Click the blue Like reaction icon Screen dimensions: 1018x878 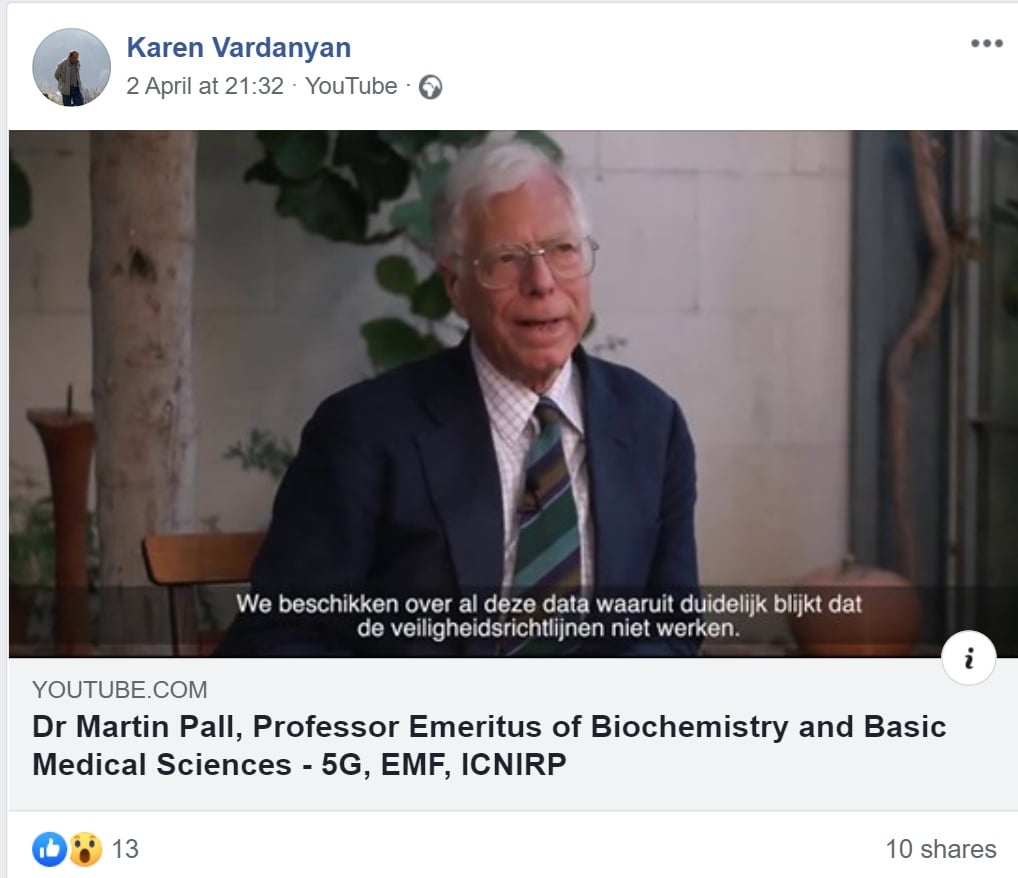pos(49,849)
